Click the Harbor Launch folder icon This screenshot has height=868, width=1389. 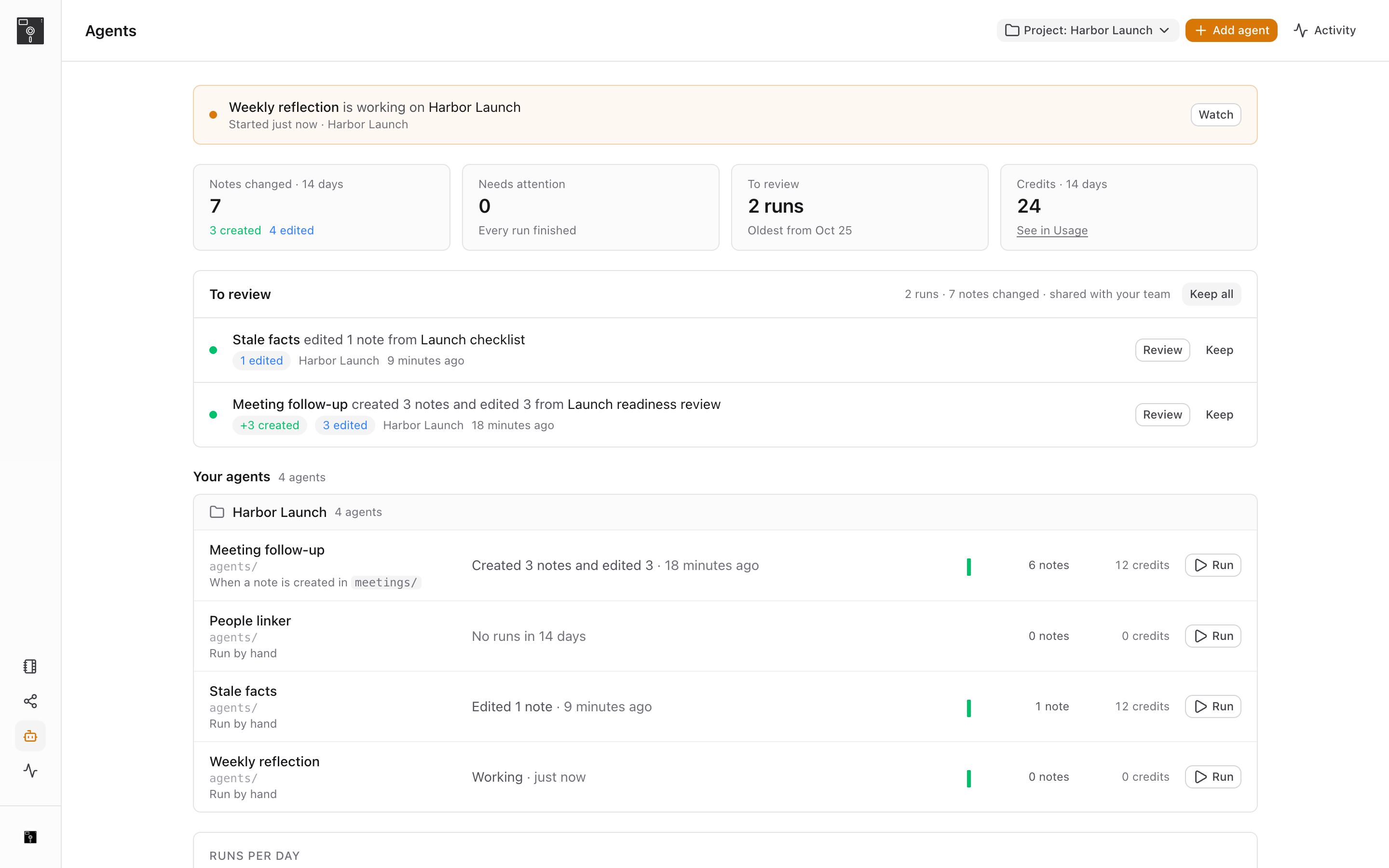click(x=217, y=512)
